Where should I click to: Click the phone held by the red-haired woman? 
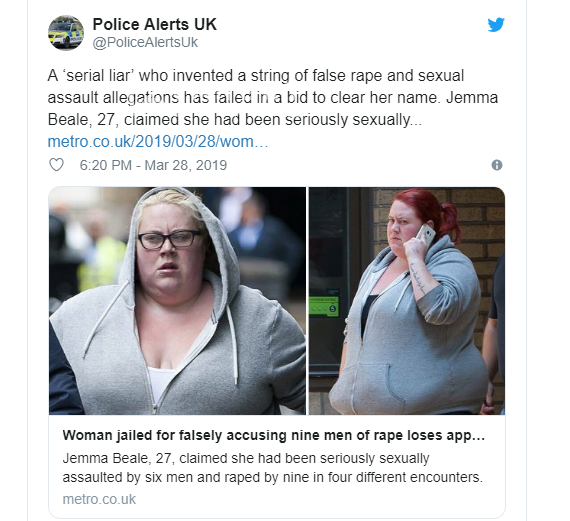coord(426,235)
